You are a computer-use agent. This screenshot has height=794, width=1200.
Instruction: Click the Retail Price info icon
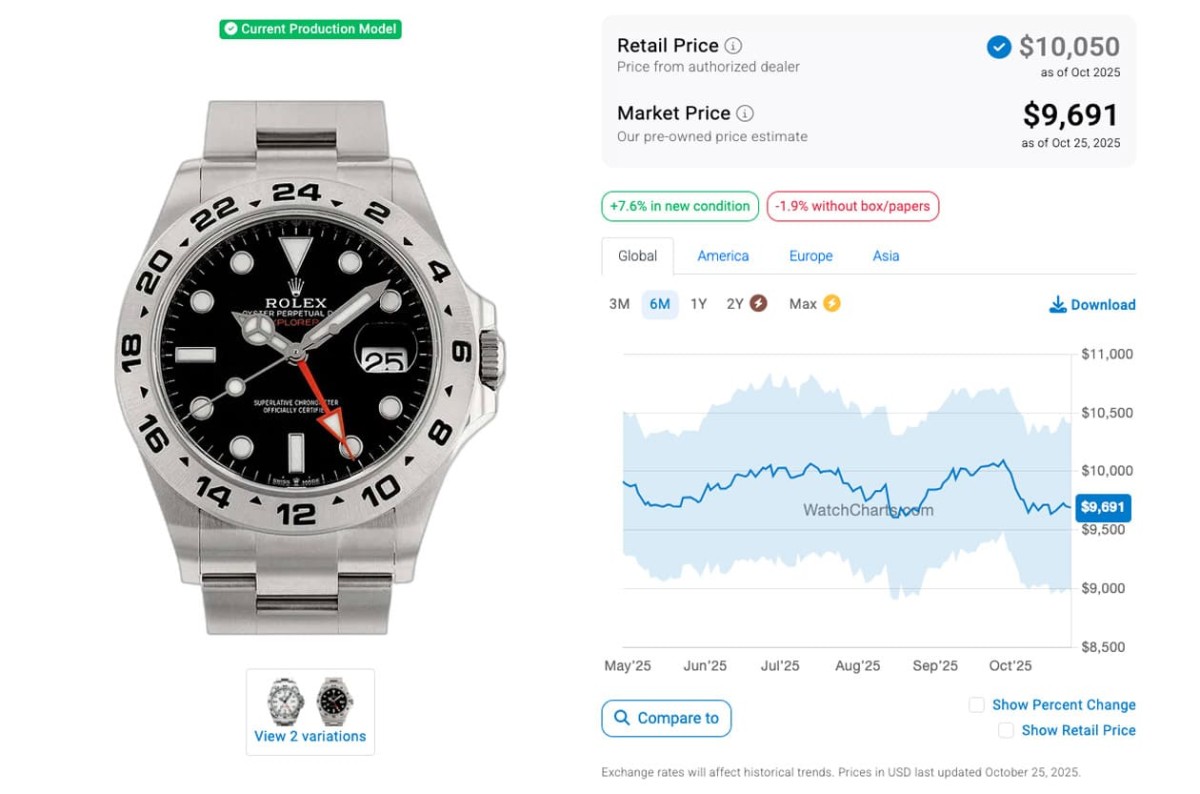point(733,46)
